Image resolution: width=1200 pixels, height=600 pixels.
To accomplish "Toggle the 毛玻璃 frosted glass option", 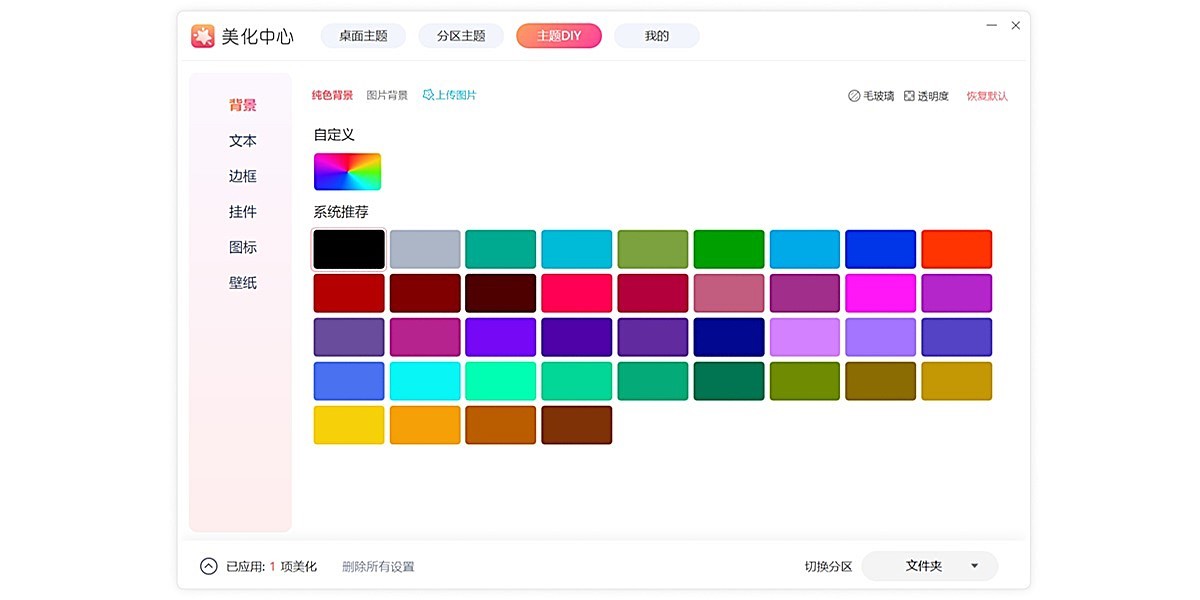I will pyautogui.click(x=854, y=96).
